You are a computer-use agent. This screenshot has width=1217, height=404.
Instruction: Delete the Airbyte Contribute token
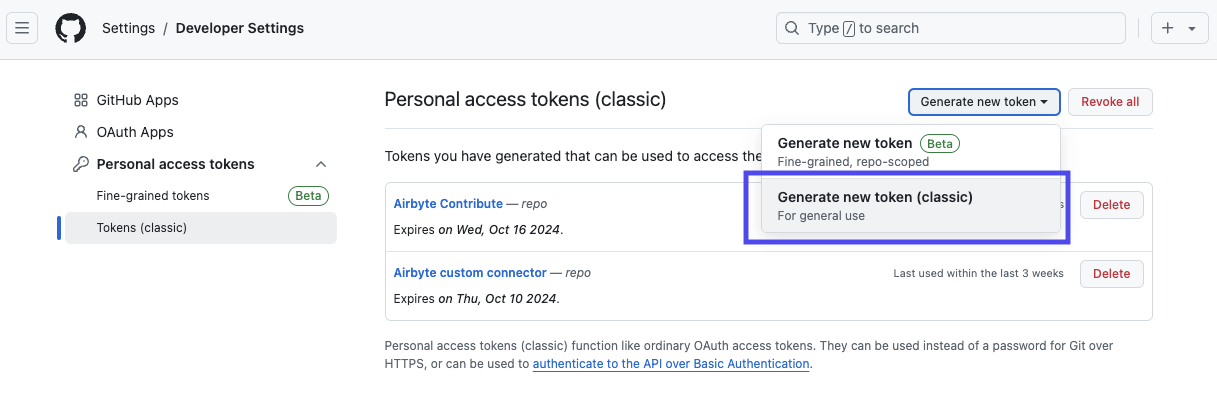tap(1111, 204)
